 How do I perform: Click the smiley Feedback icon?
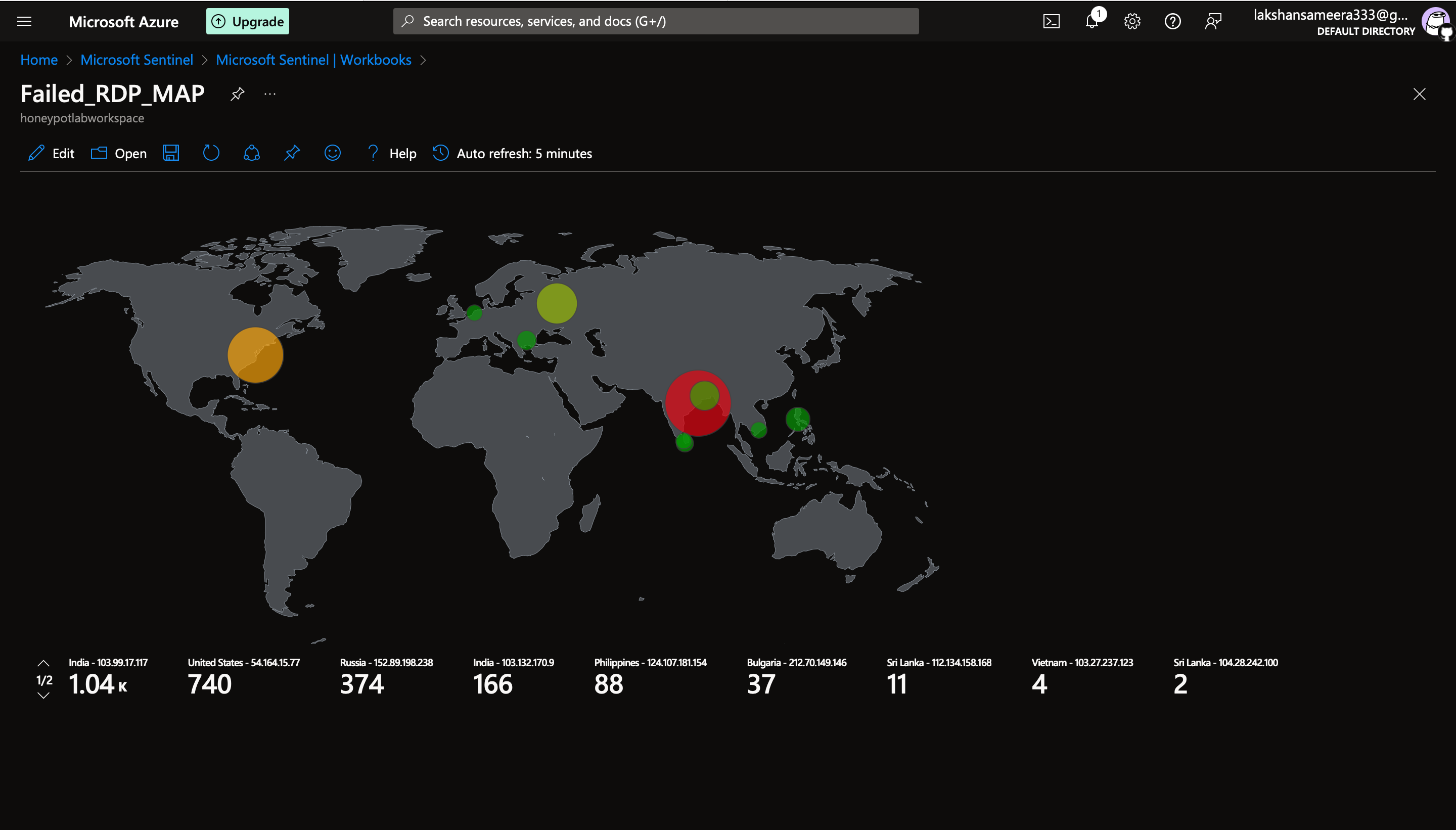click(332, 153)
